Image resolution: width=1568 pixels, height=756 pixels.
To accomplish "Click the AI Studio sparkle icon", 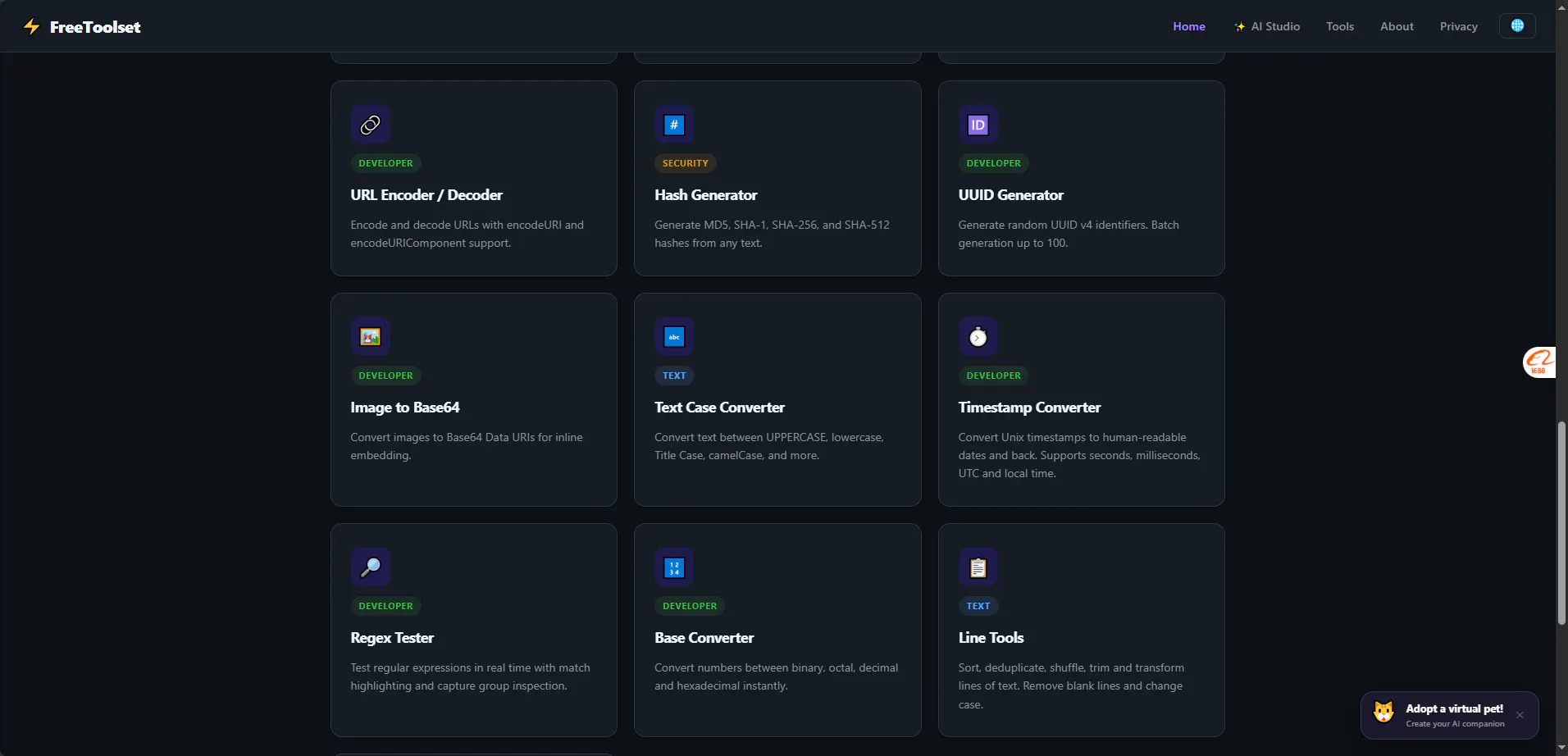I will coord(1240,27).
